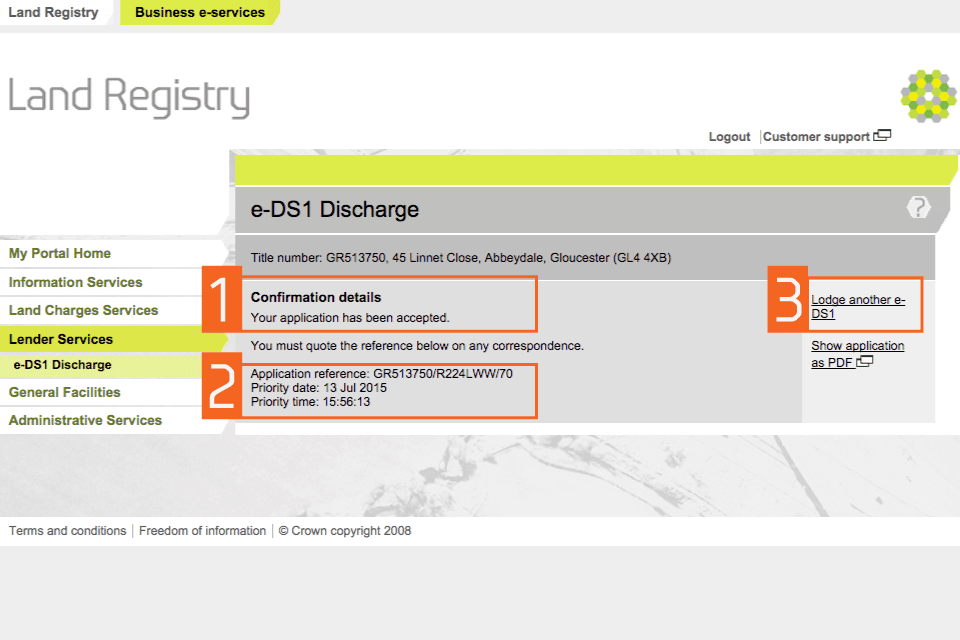Expand Information Services menu
This screenshot has width=960, height=640.
76,283
